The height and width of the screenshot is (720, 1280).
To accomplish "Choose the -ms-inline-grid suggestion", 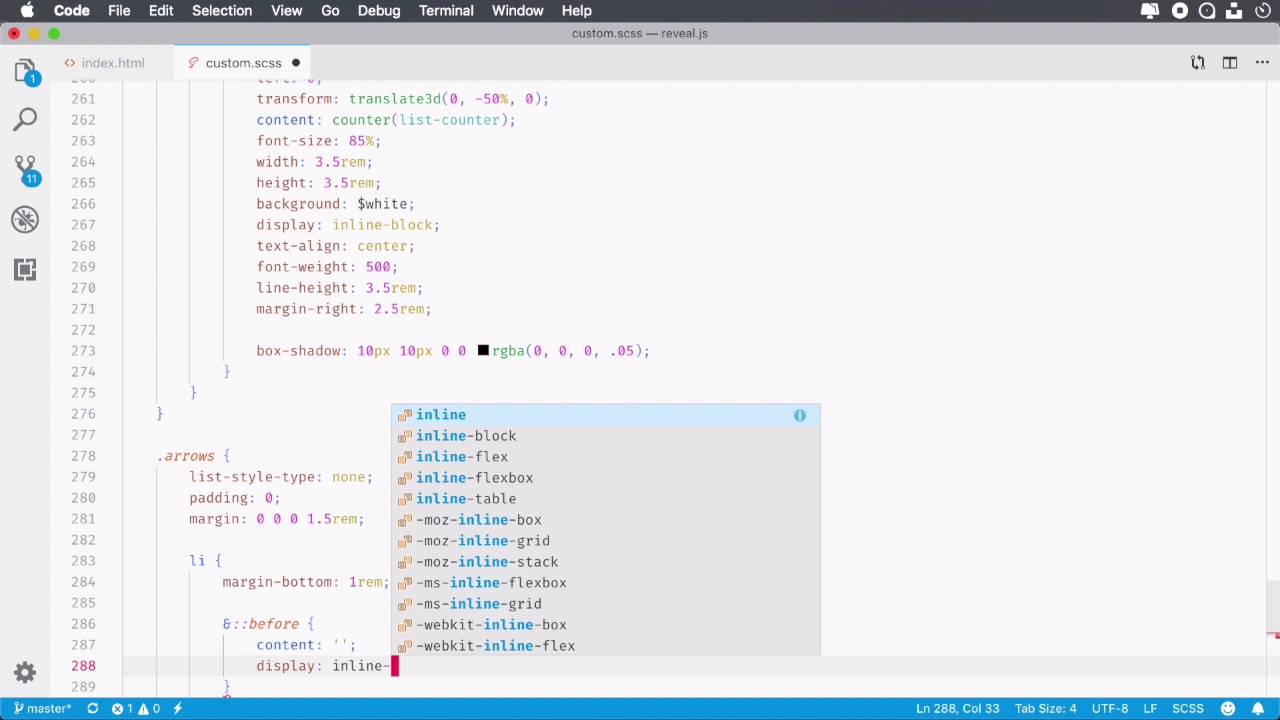I will click(605, 604).
